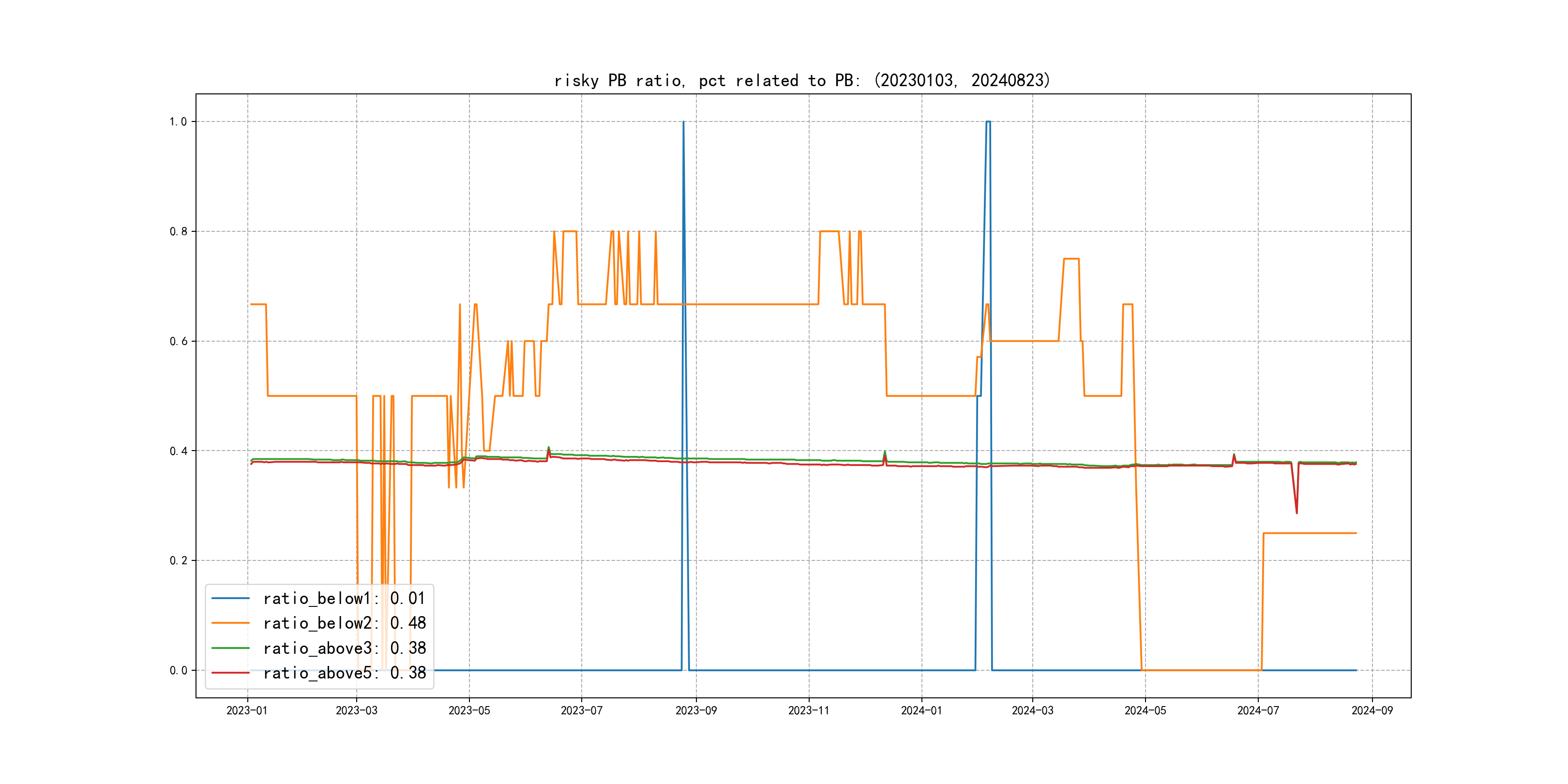Click the orange ratio_below2 legend line swatch

coord(230,623)
